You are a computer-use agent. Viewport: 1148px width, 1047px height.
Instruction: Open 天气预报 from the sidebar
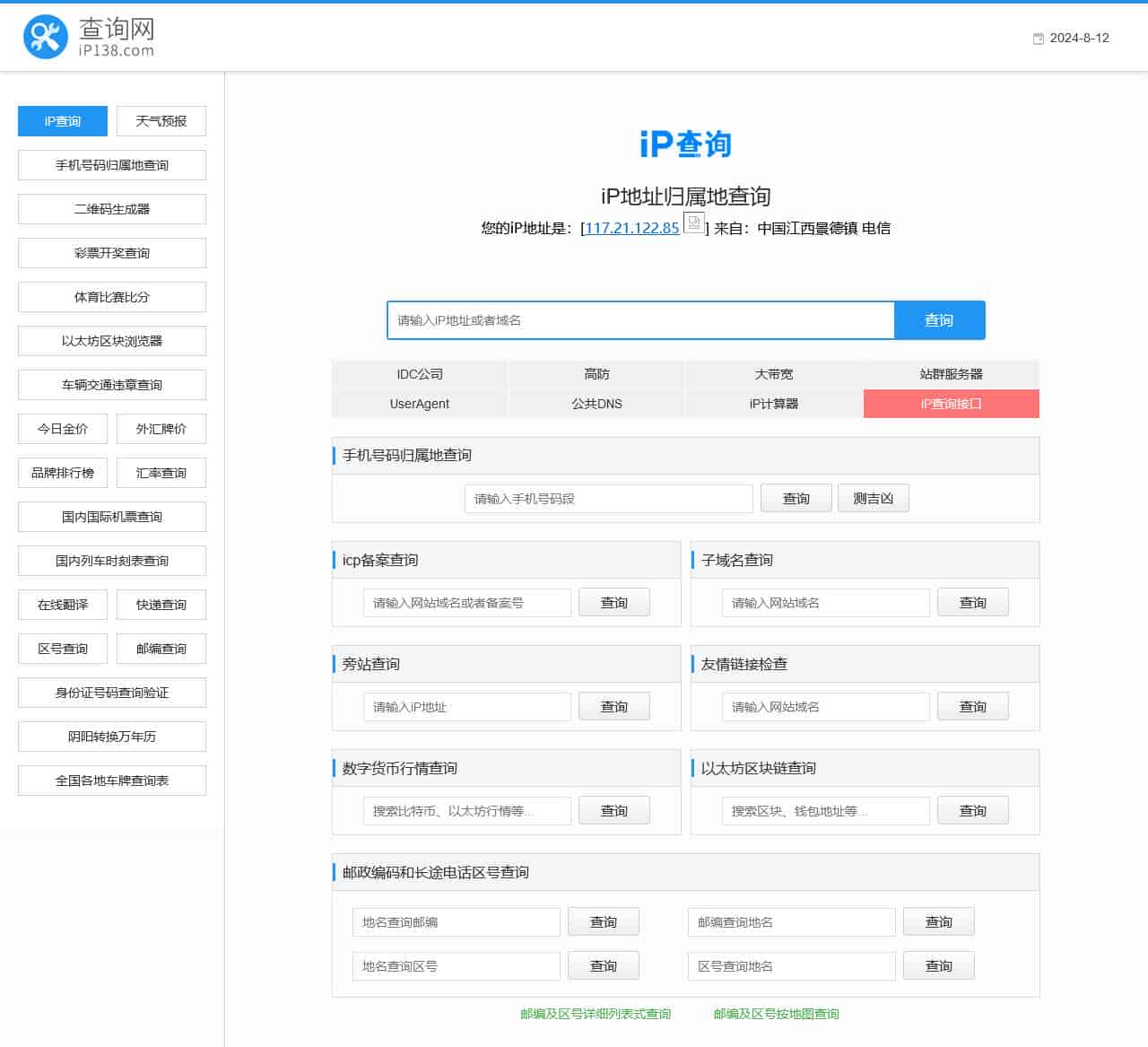click(161, 121)
